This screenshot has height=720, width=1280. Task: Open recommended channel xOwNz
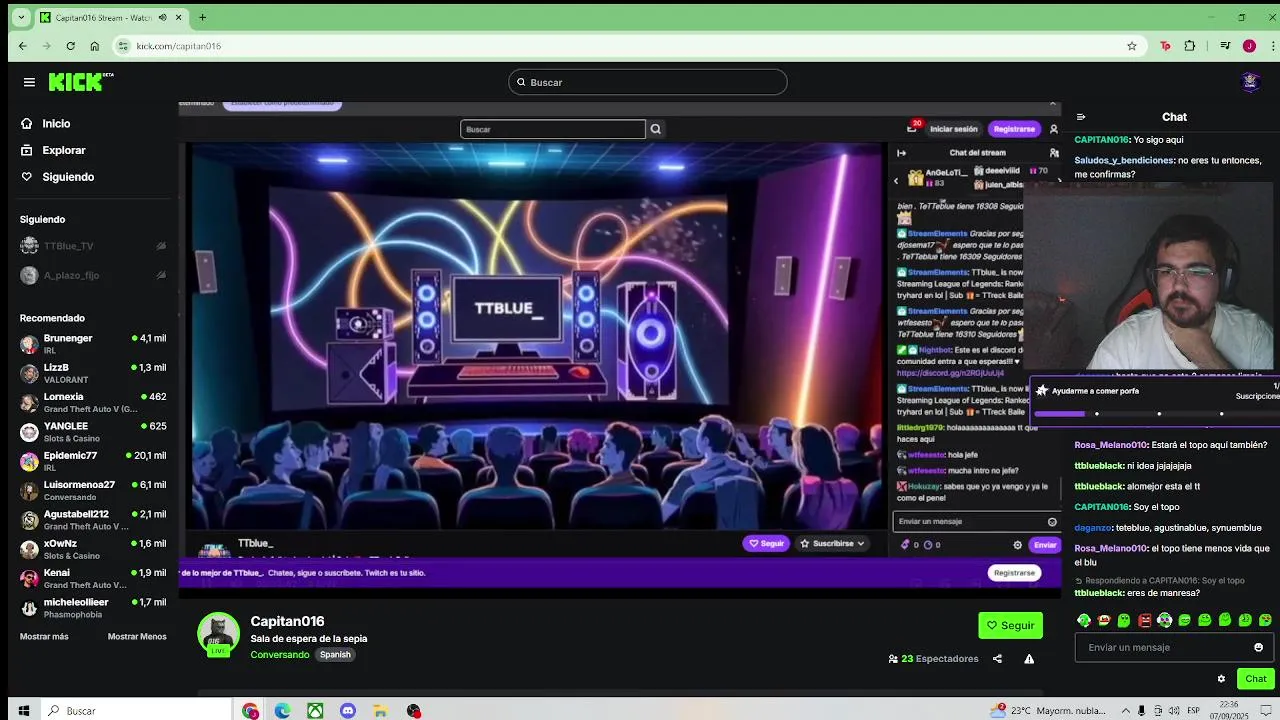click(93, 549)
